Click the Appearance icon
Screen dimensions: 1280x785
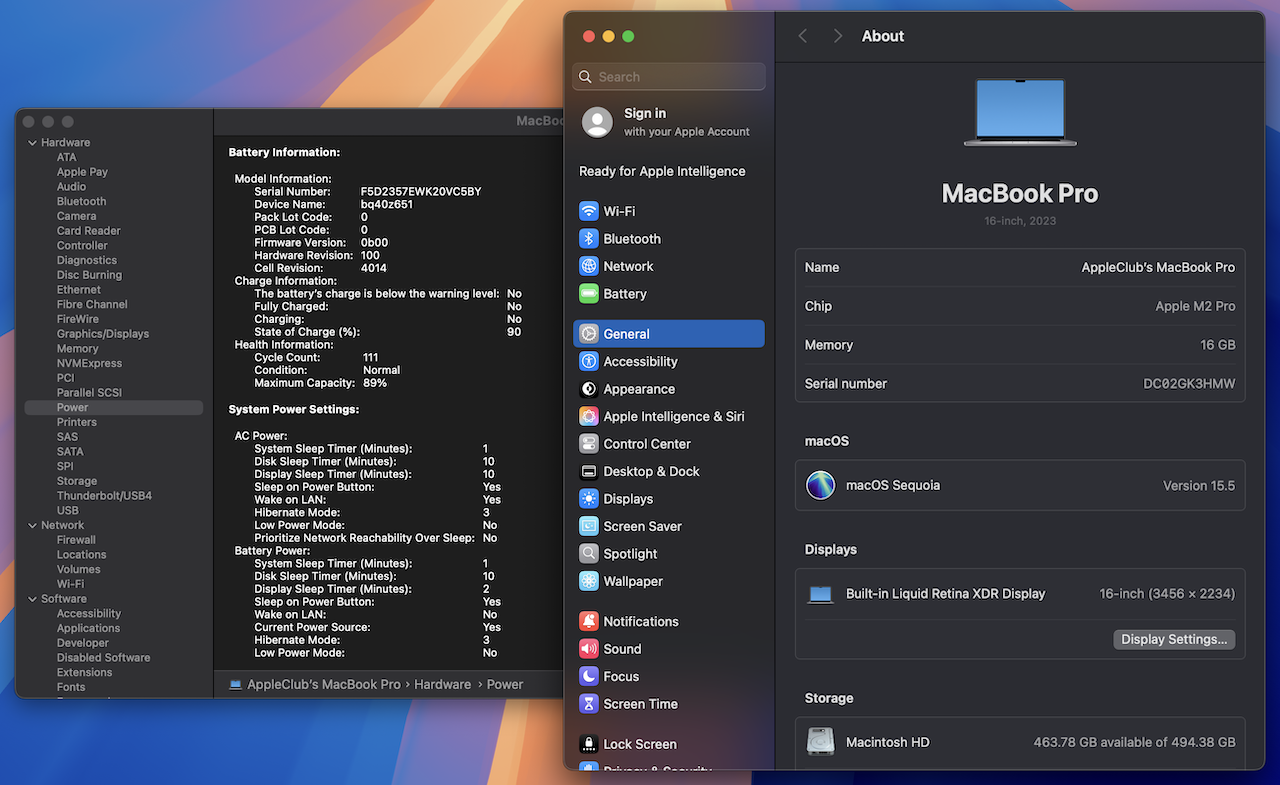coord(589,389)
